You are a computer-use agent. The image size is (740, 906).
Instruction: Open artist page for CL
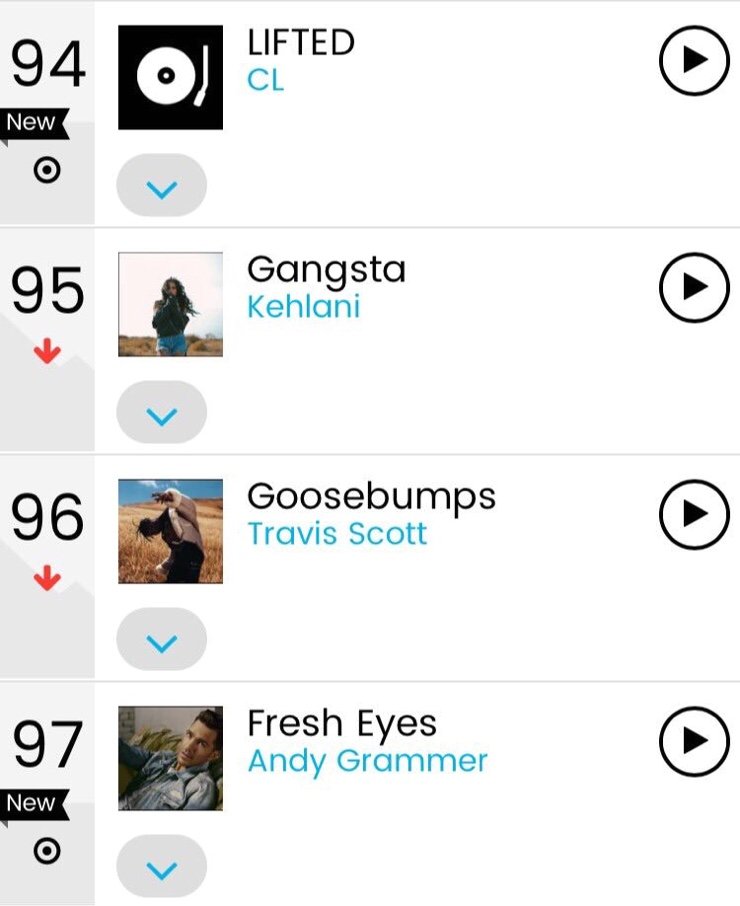pyautogui.click(x=266, y=80)
